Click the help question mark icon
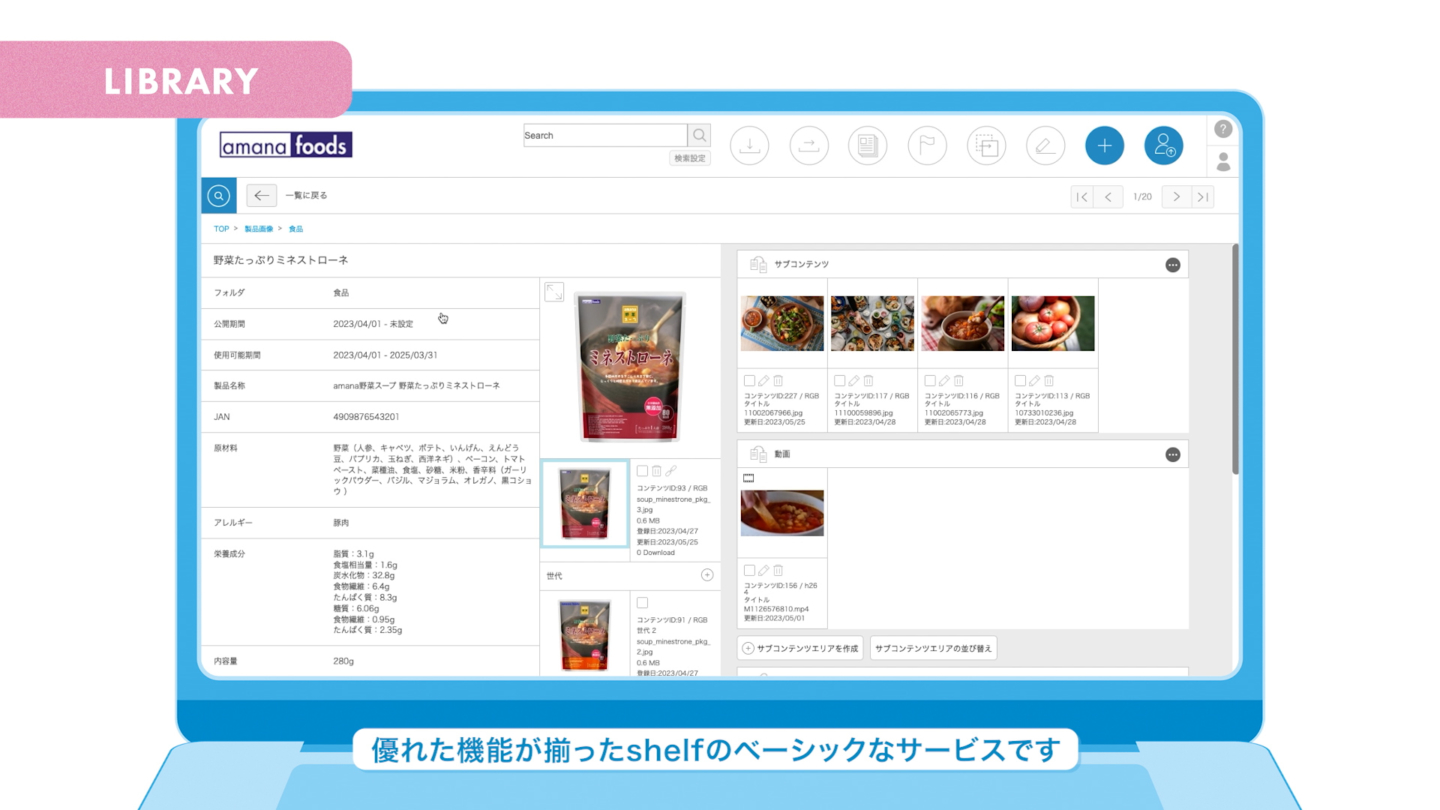 [x=1223, y=129]
